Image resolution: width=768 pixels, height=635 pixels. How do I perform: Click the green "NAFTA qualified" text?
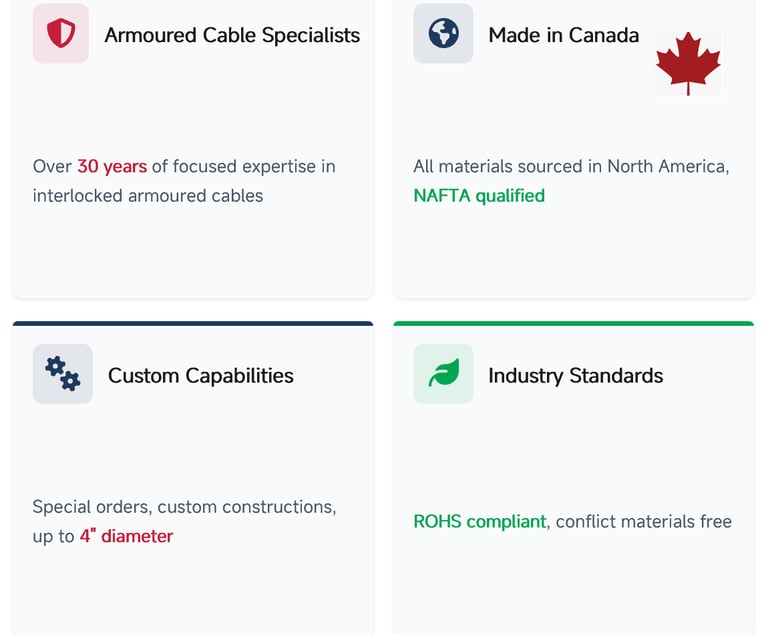click(479, 195)
